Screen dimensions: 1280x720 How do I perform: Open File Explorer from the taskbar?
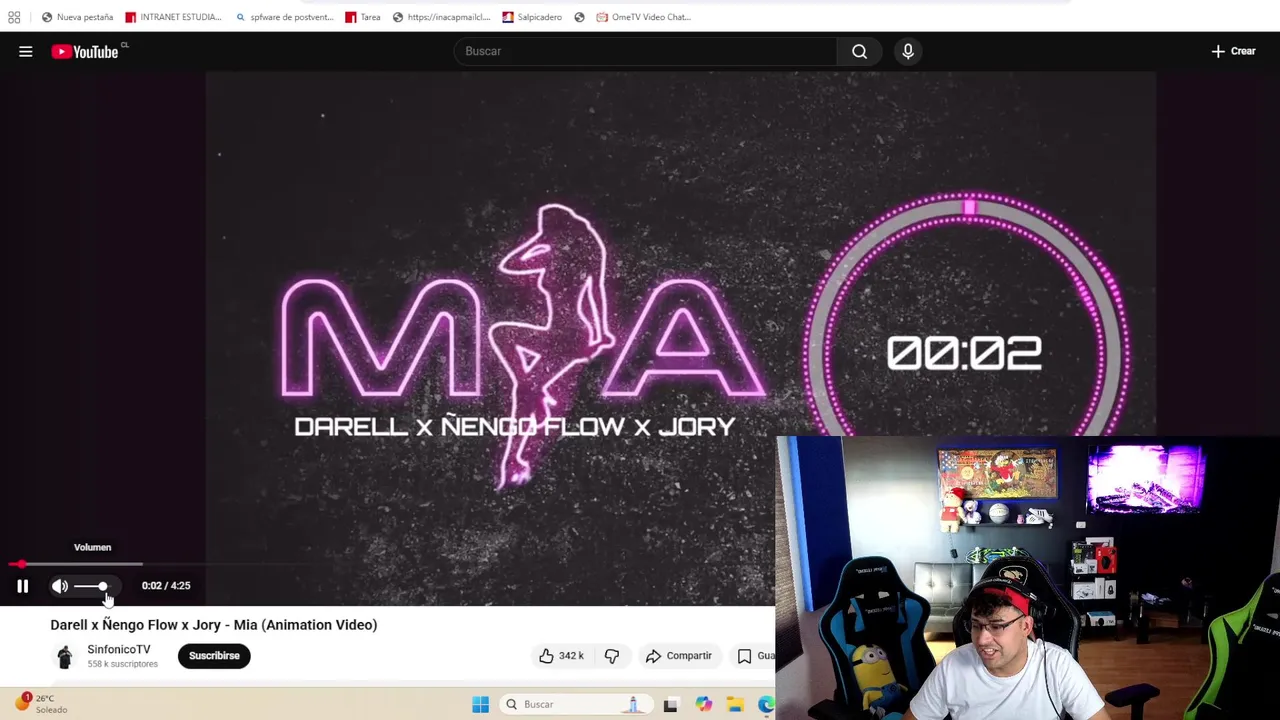(x=735, y=704)
